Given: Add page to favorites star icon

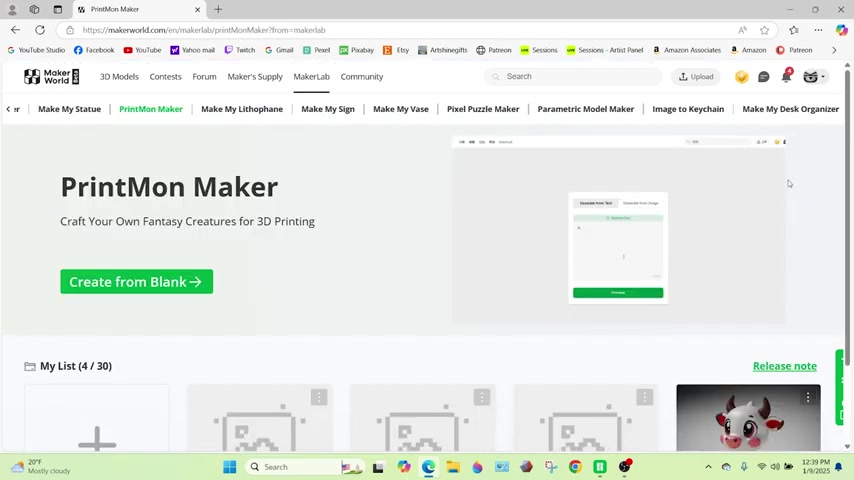Looking at the screenshot, I should (x=764, y=30).
